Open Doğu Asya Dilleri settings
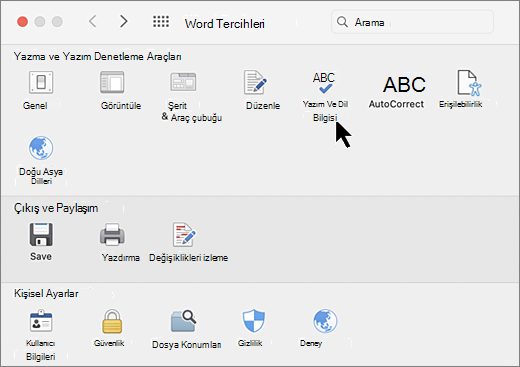Image resolution: width=520 pixels, height=367 pixels. click(x=41, y=148)
